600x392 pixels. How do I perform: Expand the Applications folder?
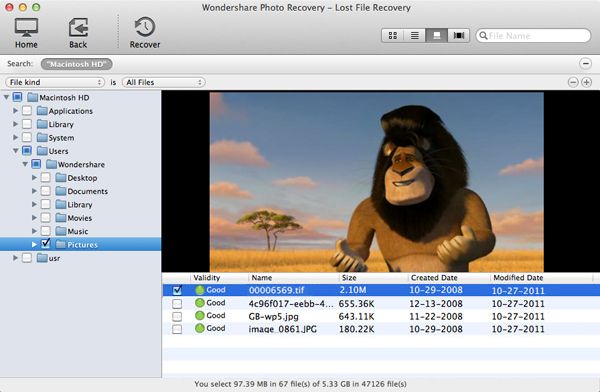click(x=15, y=111)
